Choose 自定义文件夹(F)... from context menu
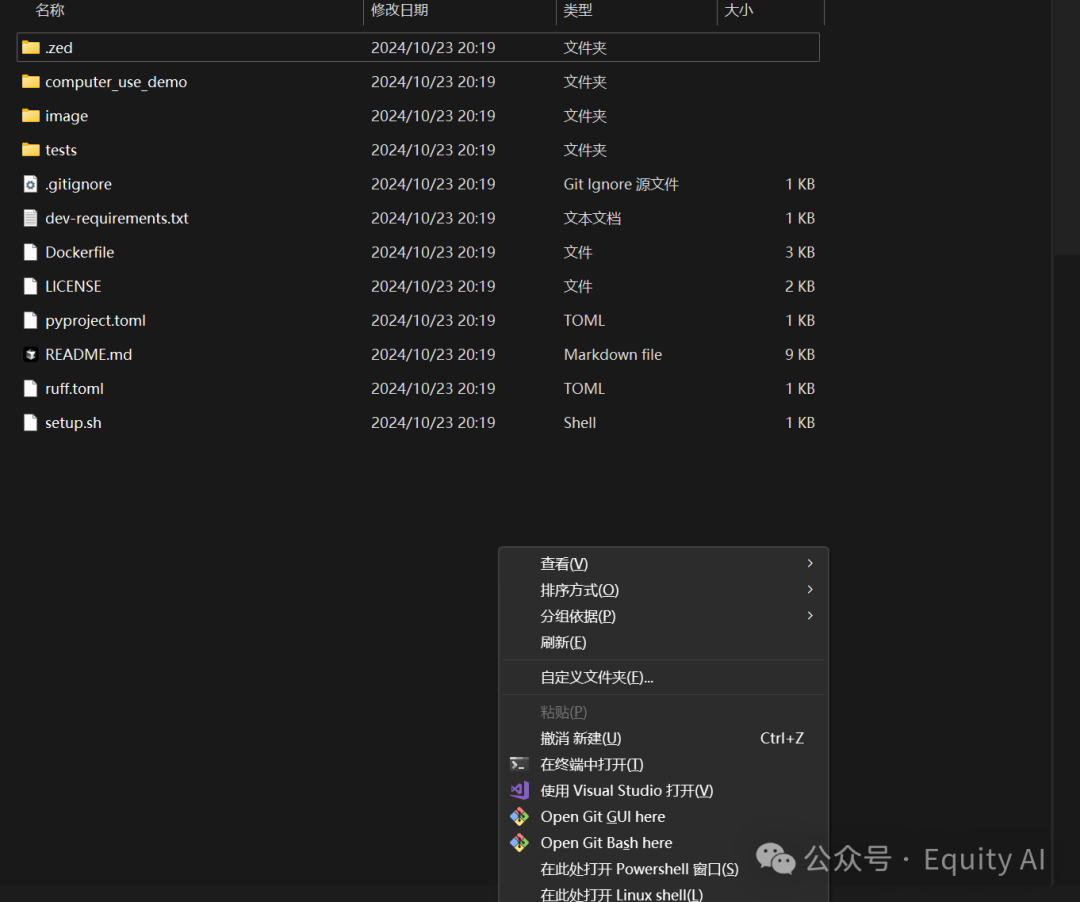 tap(664, 678)
